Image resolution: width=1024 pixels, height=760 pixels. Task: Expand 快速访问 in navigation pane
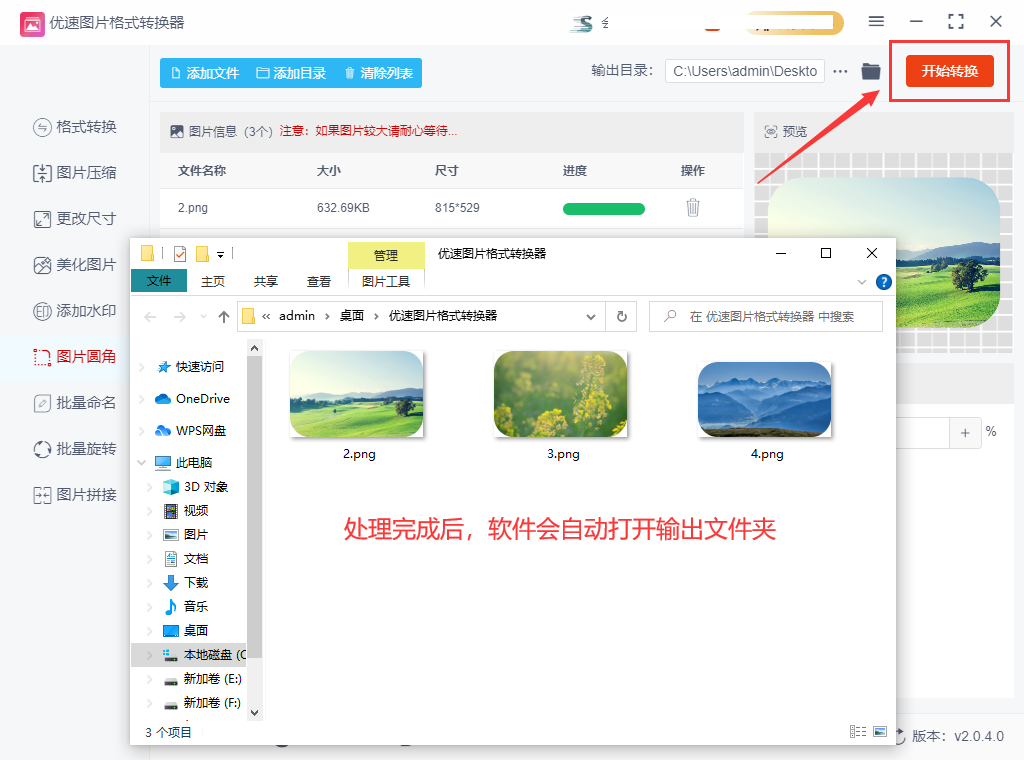click(142, 367)
